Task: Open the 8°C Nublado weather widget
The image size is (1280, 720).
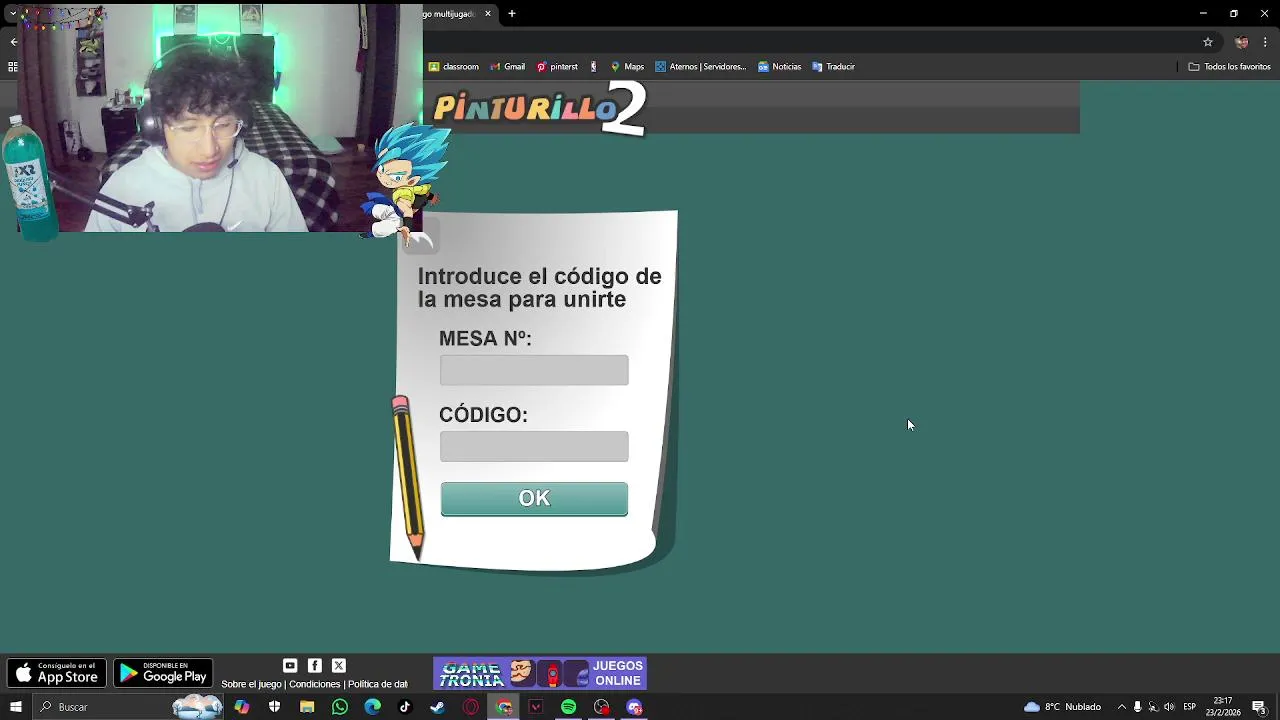Action: pos(1063,707)
